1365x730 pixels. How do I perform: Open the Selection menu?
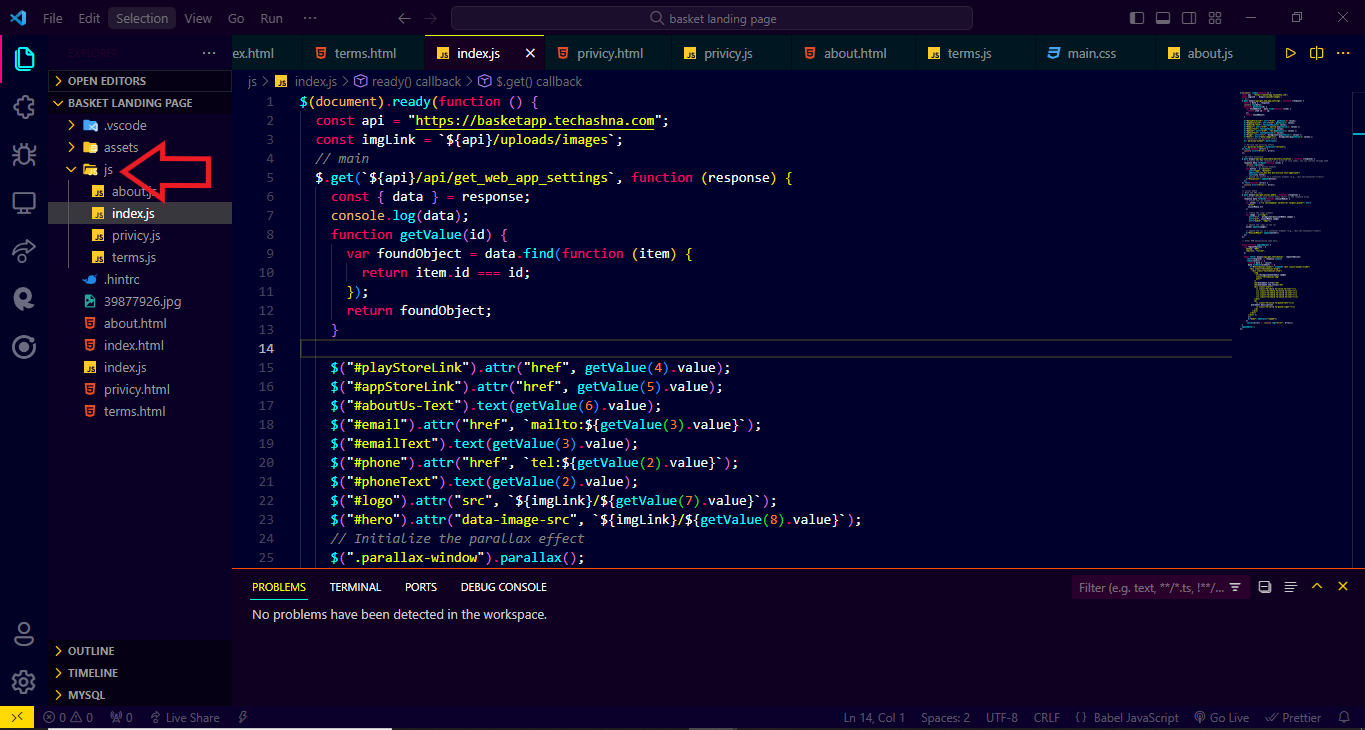click(x=142, y=18)
